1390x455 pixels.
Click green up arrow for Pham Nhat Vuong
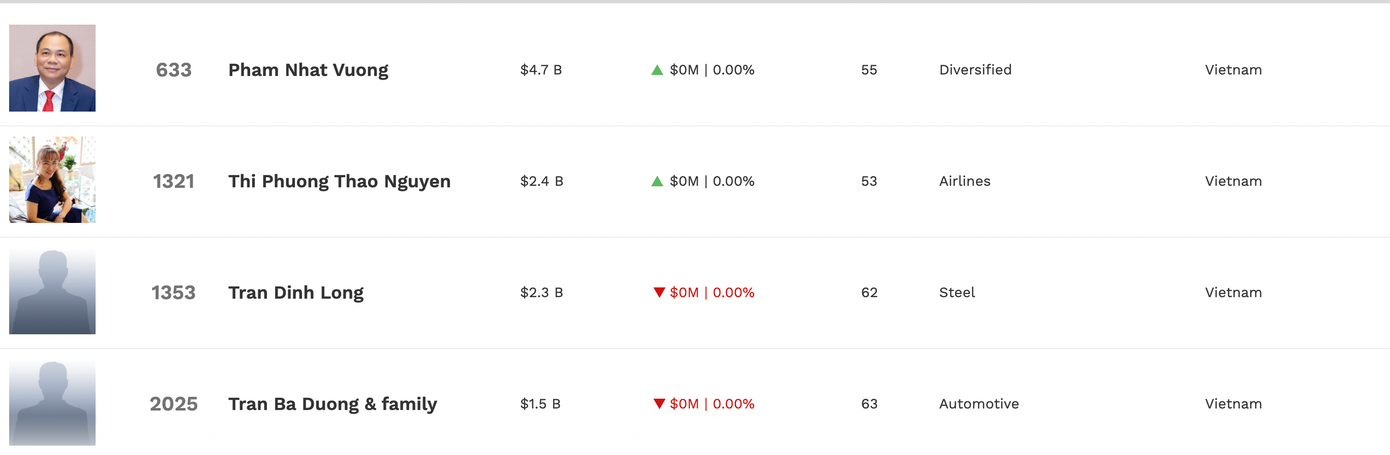pyautogui.click(x=657, y=70)
